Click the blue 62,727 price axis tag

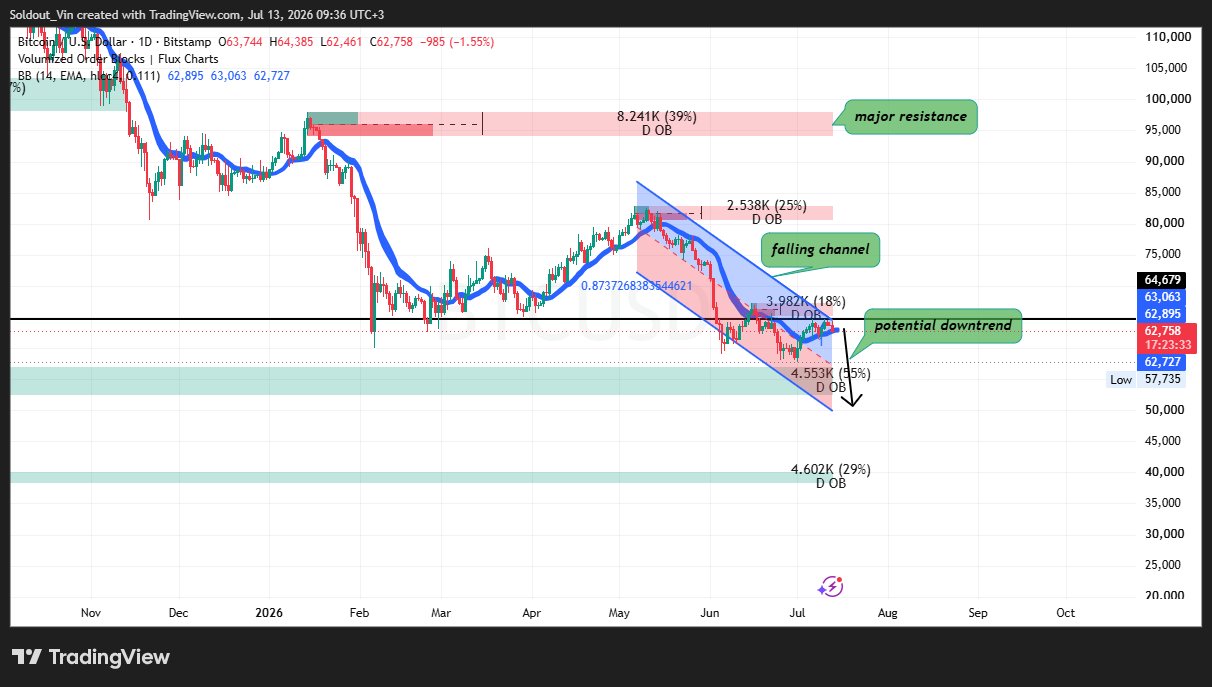pyautogui.click(x=1164, y=362)
